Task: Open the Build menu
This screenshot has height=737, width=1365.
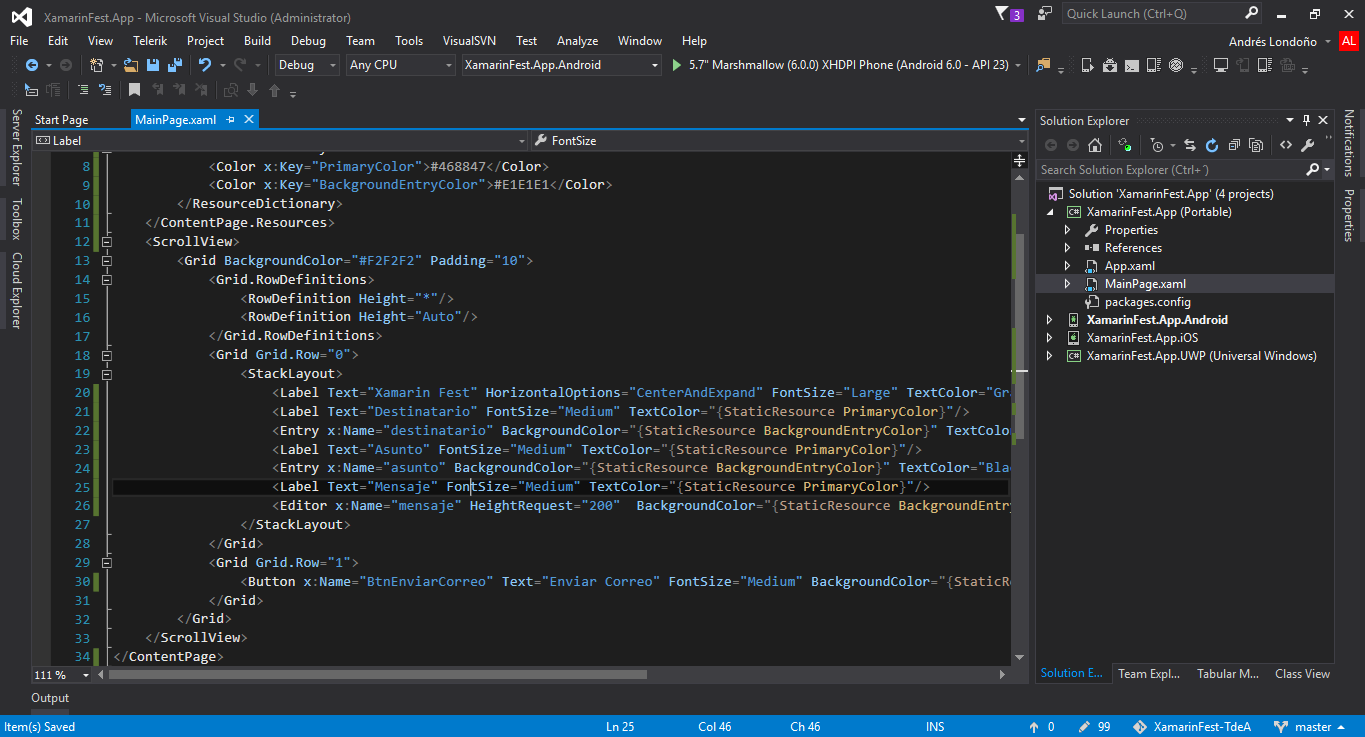Action: [257, 41]
